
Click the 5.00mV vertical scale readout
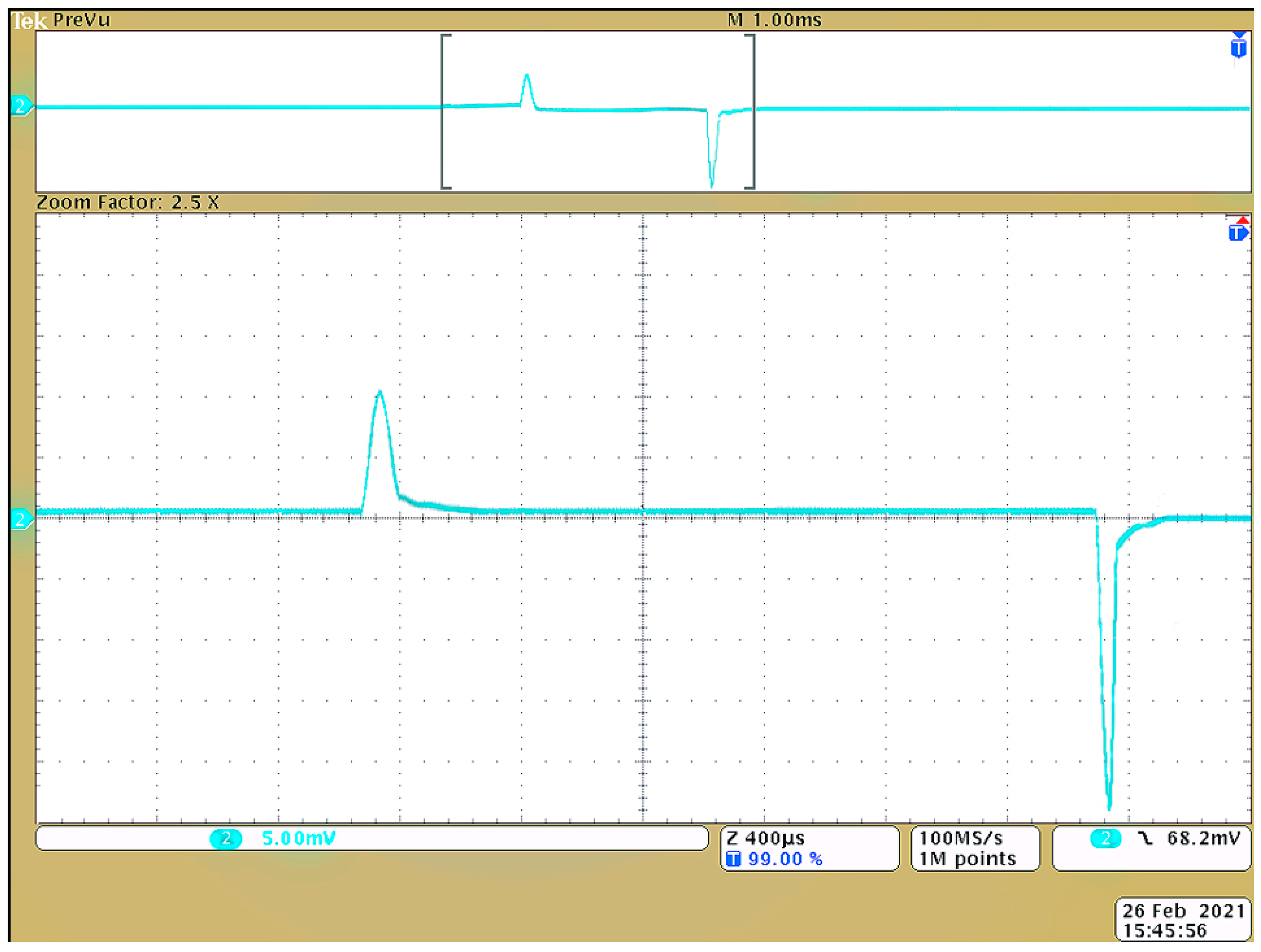298,839
